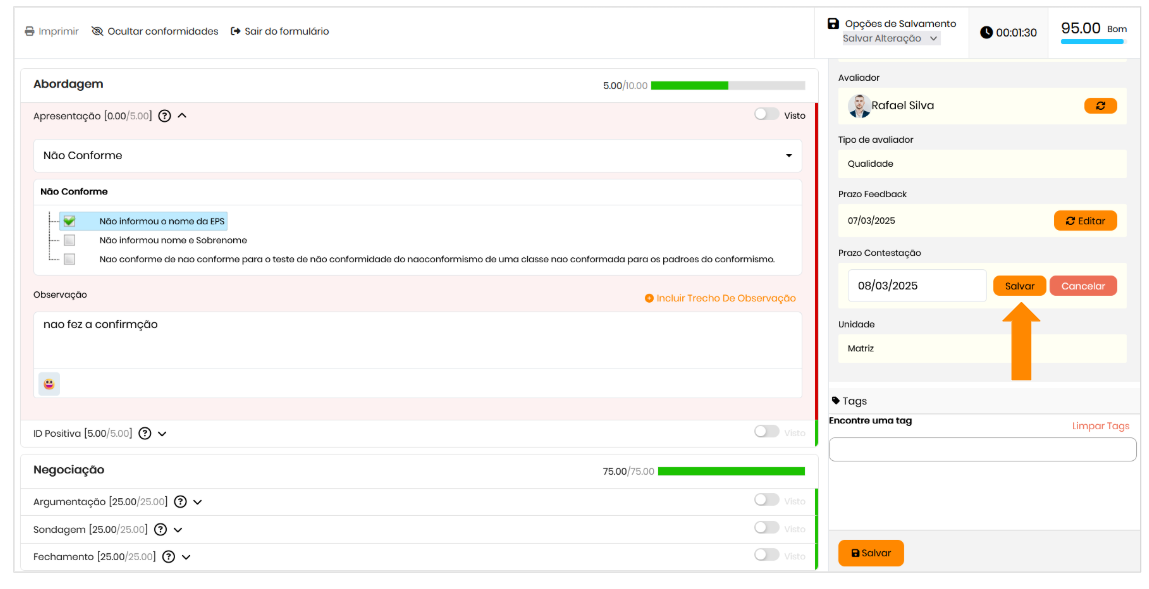The height and width of the screenshot is (589, 1149).
Task: Expand the Argumentação section chevron
Action: click(x=198, y=502)
